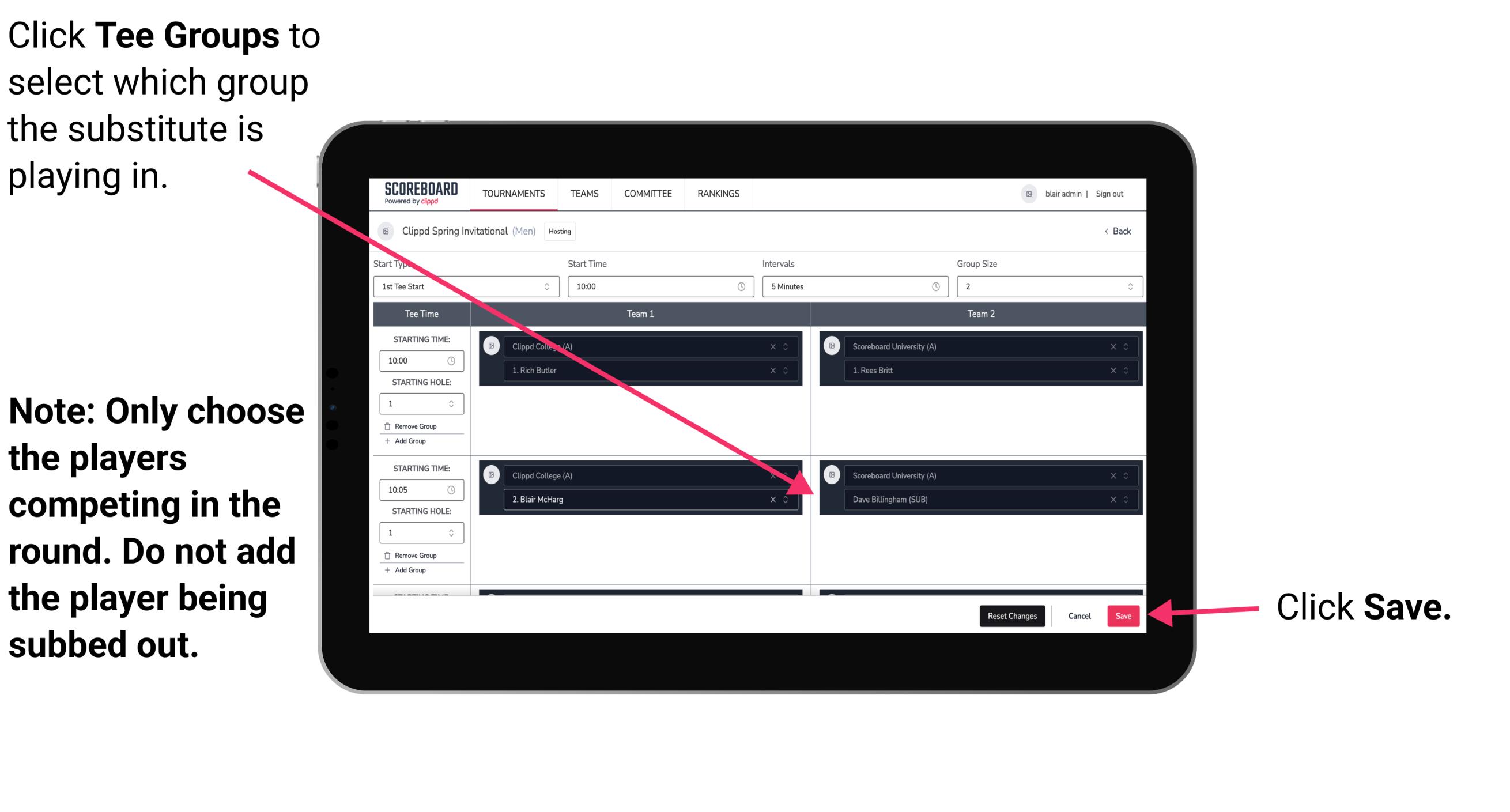Screen dimensions: 1510x812
Task: Click Cancel button to discard changes
Action: point(1079,614)
